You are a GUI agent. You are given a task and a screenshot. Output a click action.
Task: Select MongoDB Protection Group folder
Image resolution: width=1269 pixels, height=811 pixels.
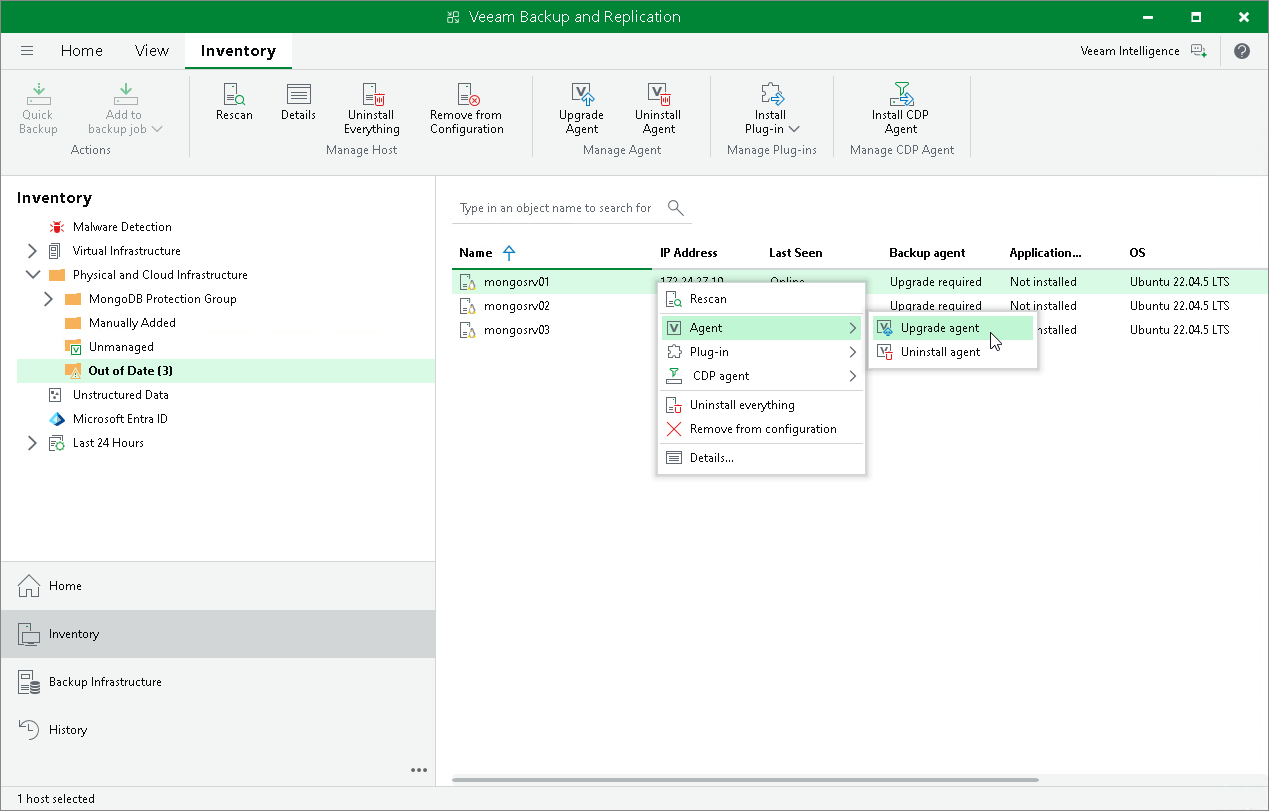[x=162, y=299]
